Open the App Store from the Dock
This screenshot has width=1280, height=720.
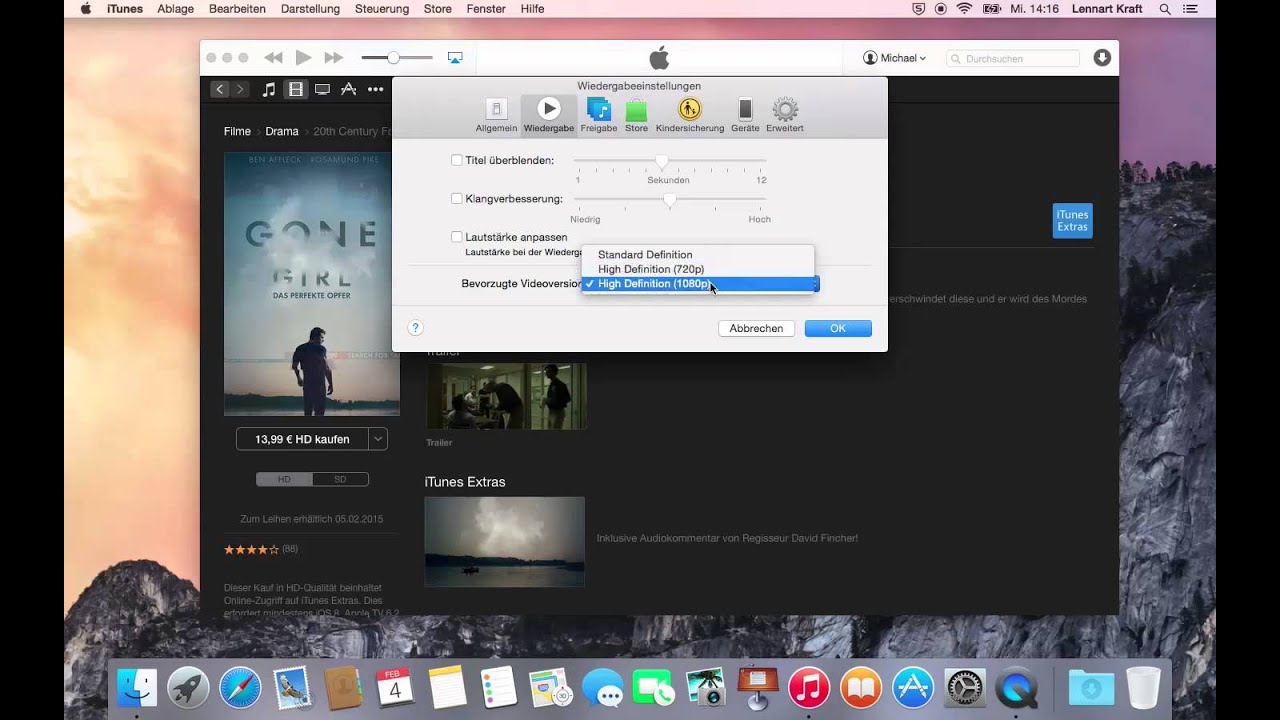pyautogui.click(x=913, y=687)
